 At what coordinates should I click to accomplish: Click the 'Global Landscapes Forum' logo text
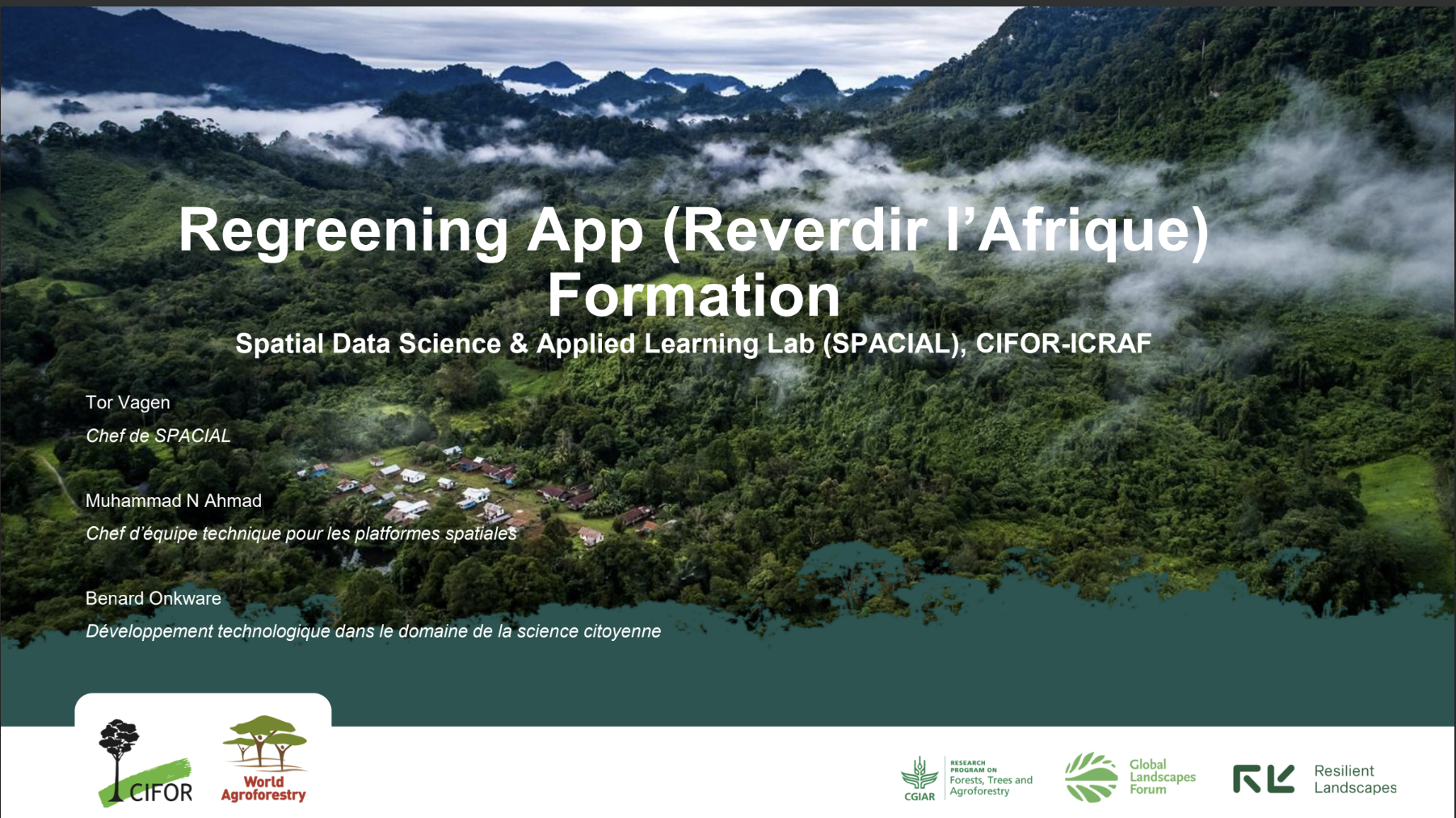tap(1162, 777)
